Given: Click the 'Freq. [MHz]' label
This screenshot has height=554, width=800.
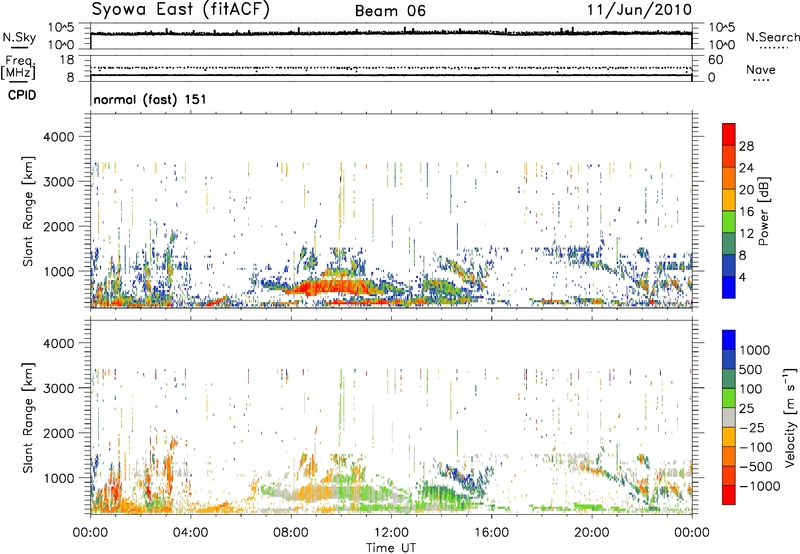Looking at the screenshot, I should (x=19, y=67).
